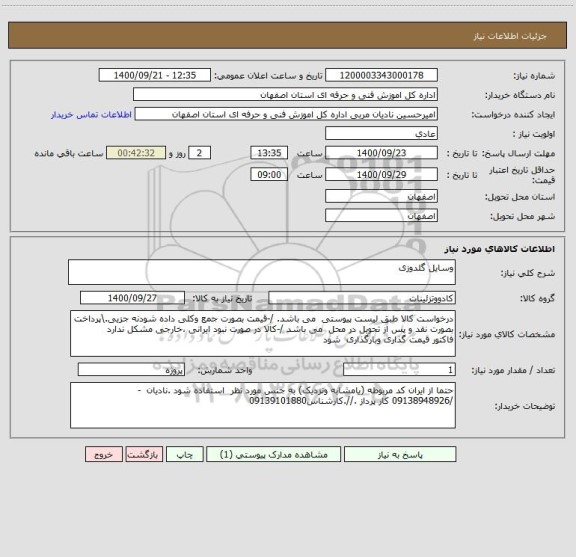Image resolution: width=576 pixels, height=557 pixels.
Task: Click the priority field 'عادی'
Action: [381, 133]
